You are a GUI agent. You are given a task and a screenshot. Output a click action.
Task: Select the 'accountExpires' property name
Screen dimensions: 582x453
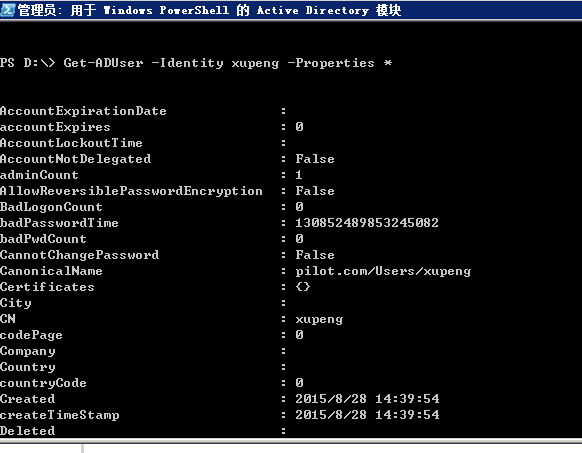(x=55, y=127)
